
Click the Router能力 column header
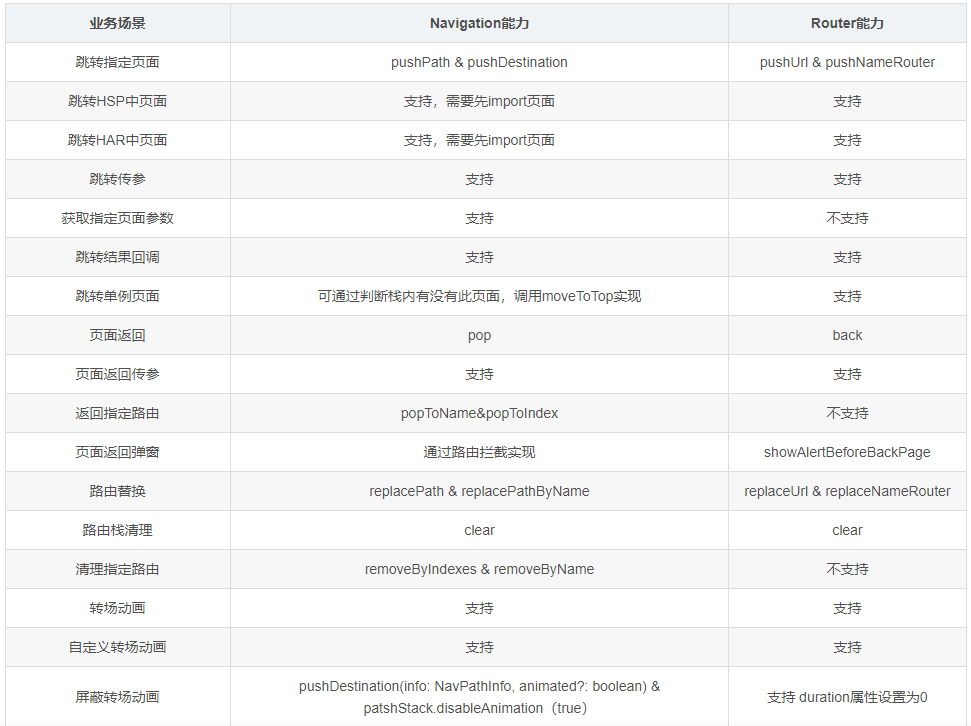[x=847, y=24]
